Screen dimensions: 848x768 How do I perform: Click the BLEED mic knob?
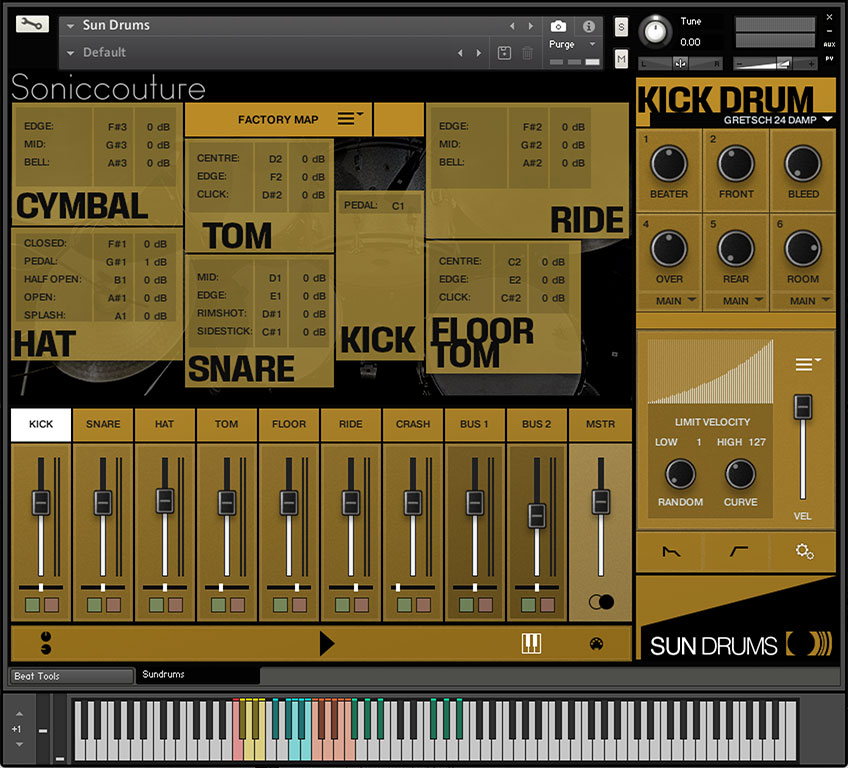803,164
